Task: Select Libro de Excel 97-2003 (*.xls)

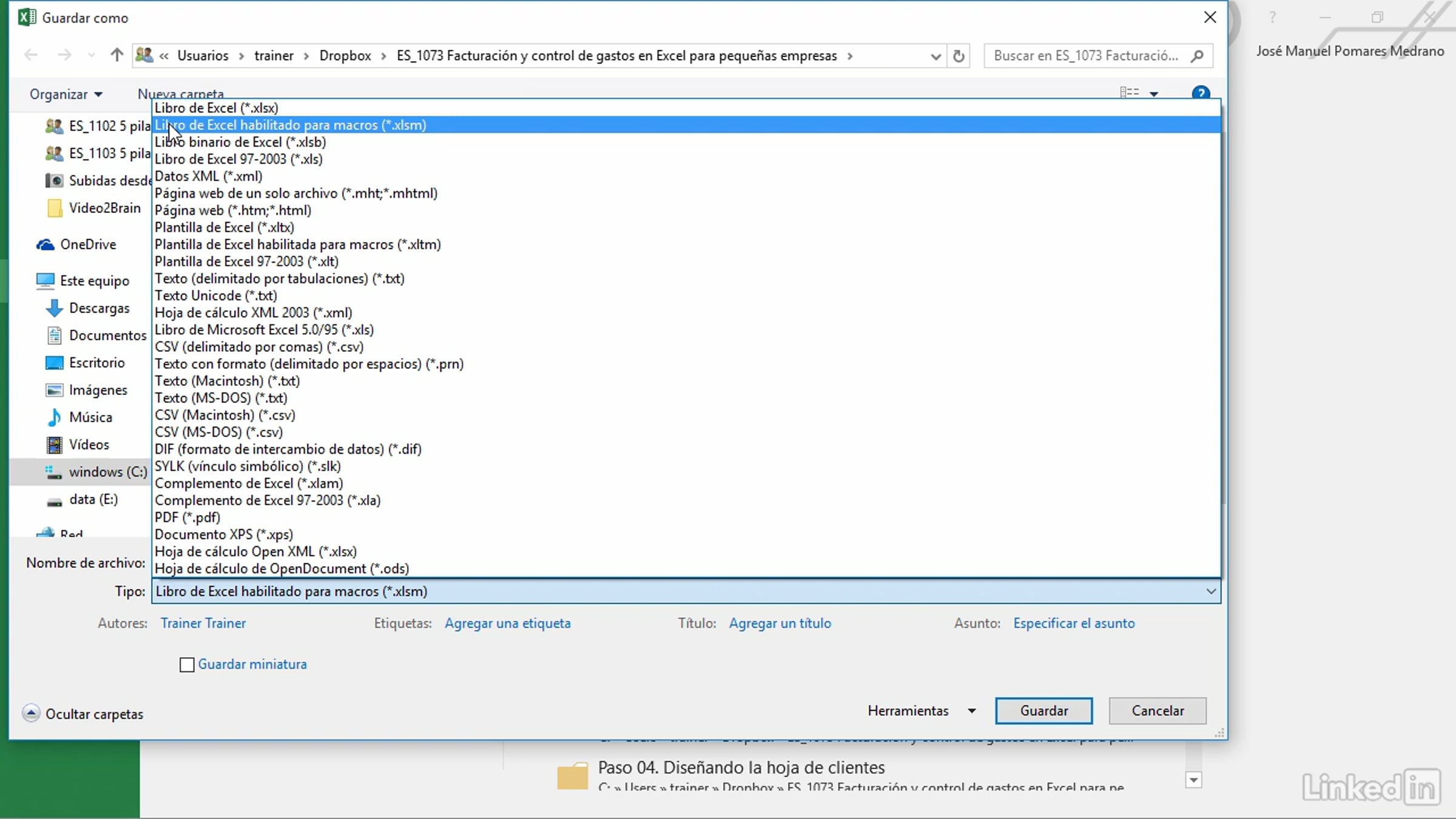Action: 686,159
